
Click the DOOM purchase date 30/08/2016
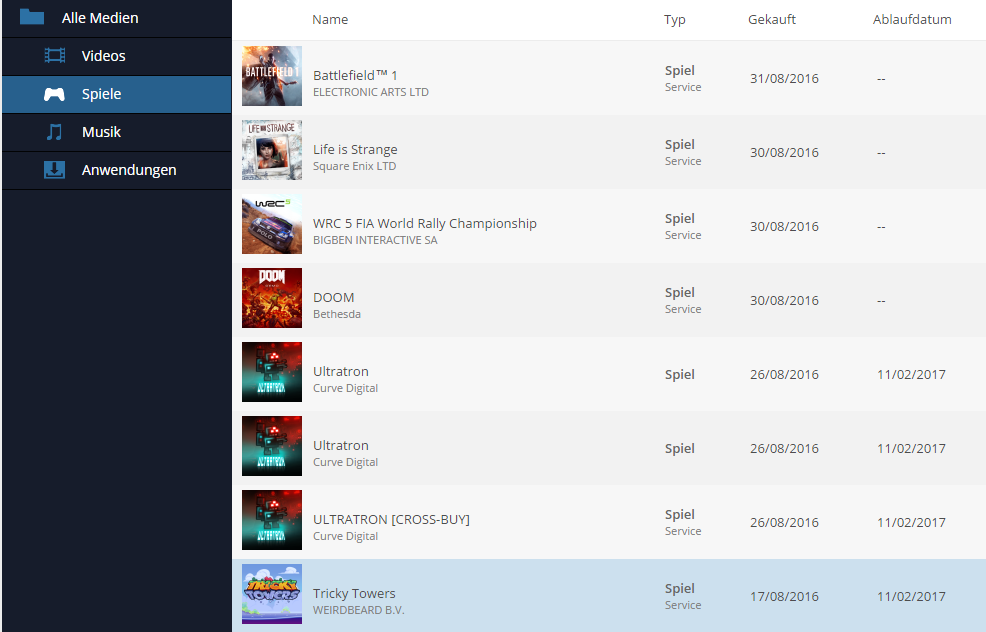pos(784,301)
